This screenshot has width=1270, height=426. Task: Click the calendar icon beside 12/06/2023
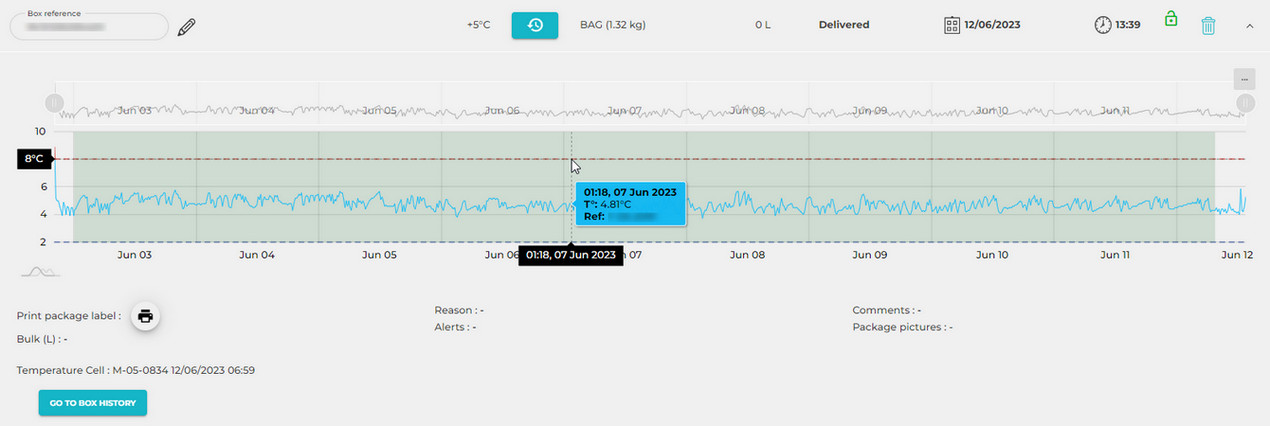(952, 25)
